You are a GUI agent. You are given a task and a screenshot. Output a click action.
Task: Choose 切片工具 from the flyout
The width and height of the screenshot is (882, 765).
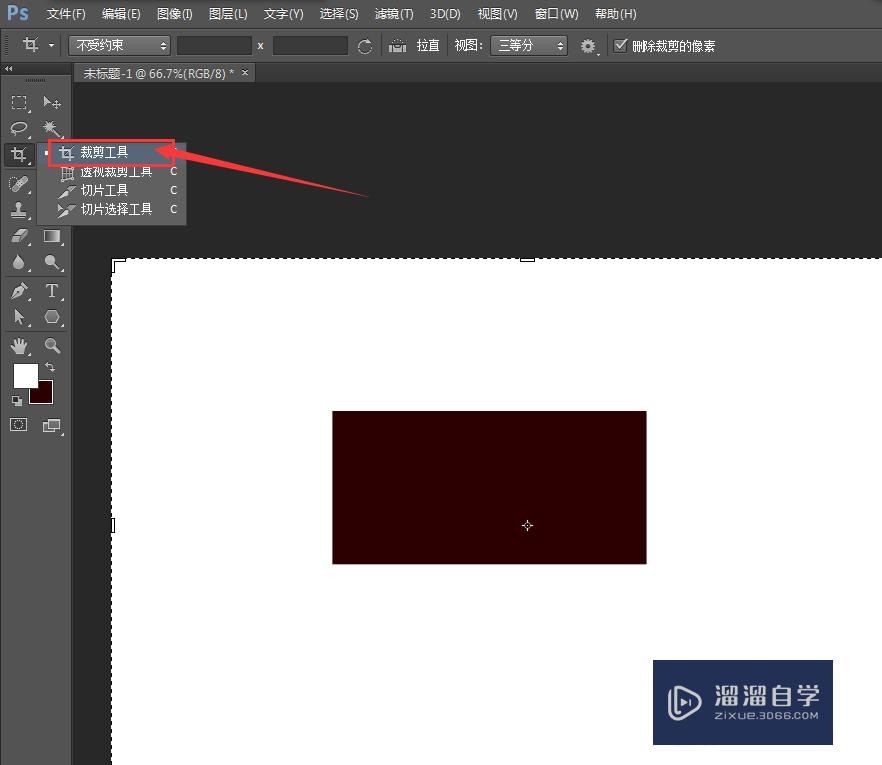tap(111, 190)
